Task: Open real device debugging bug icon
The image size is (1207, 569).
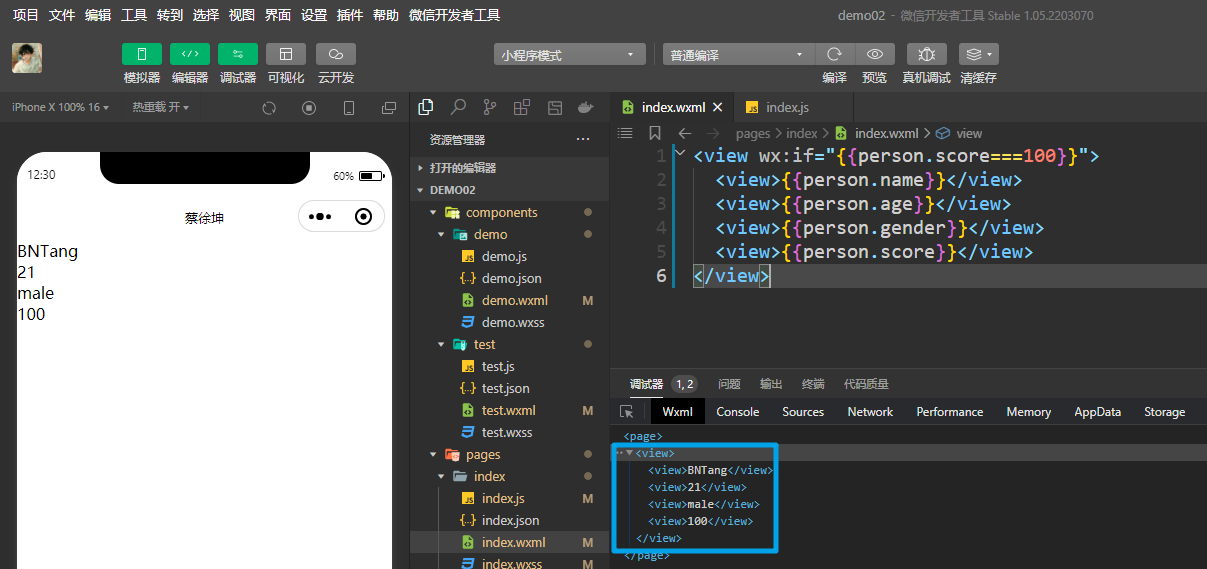Action: click(x=927, y=54)
